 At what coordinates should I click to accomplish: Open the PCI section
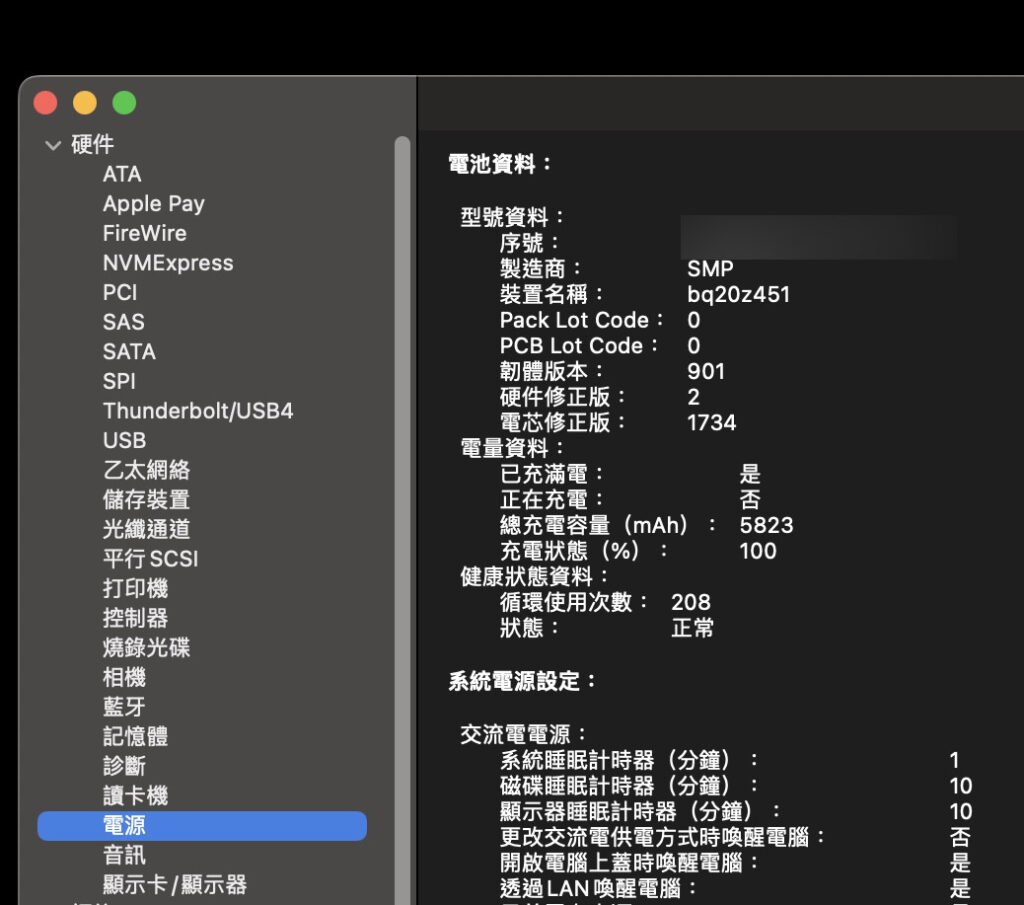click(120, 292)
